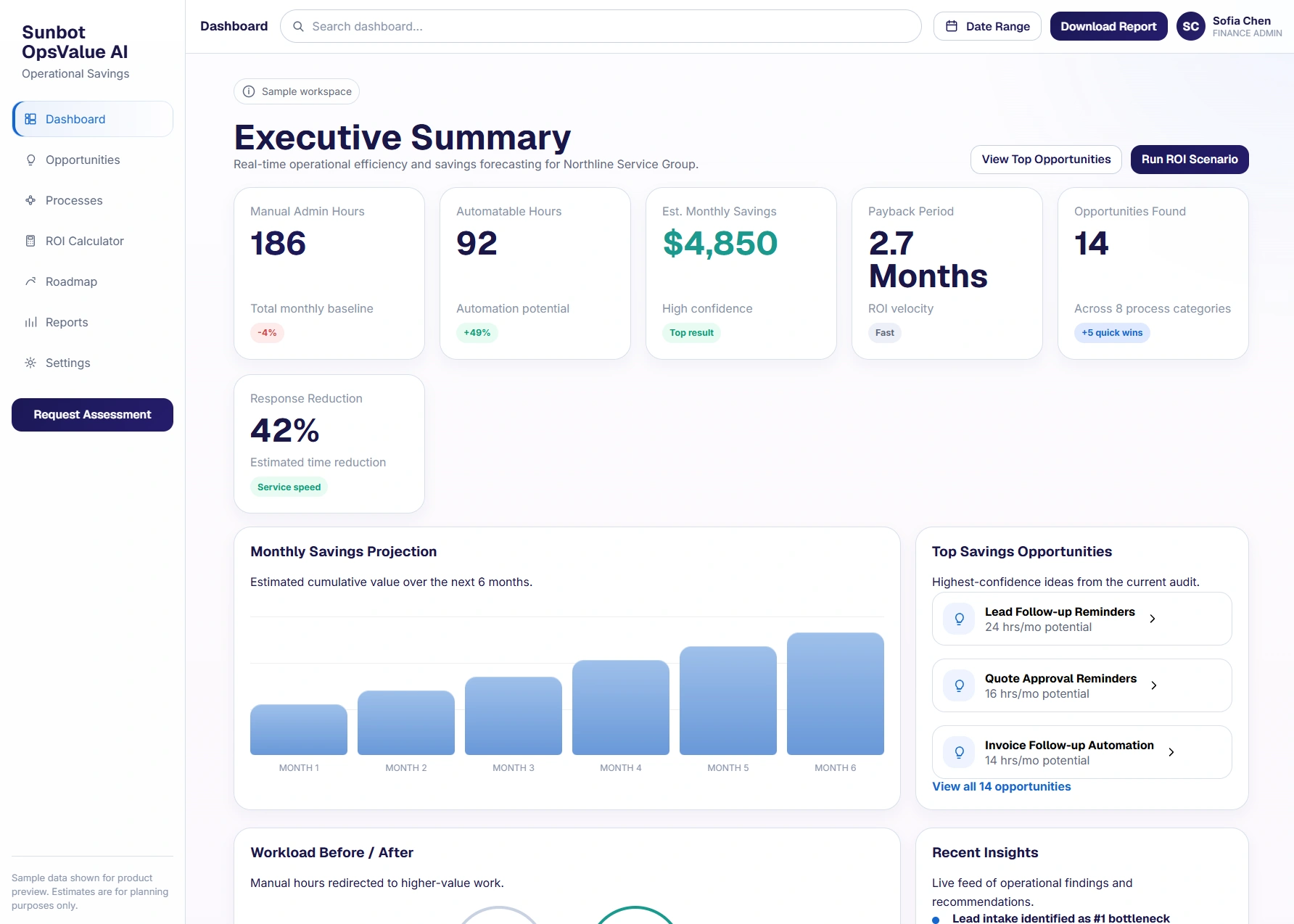
Task: Expand Lead Follow-up Reminders via its chevron
Action: [1153, 619]
